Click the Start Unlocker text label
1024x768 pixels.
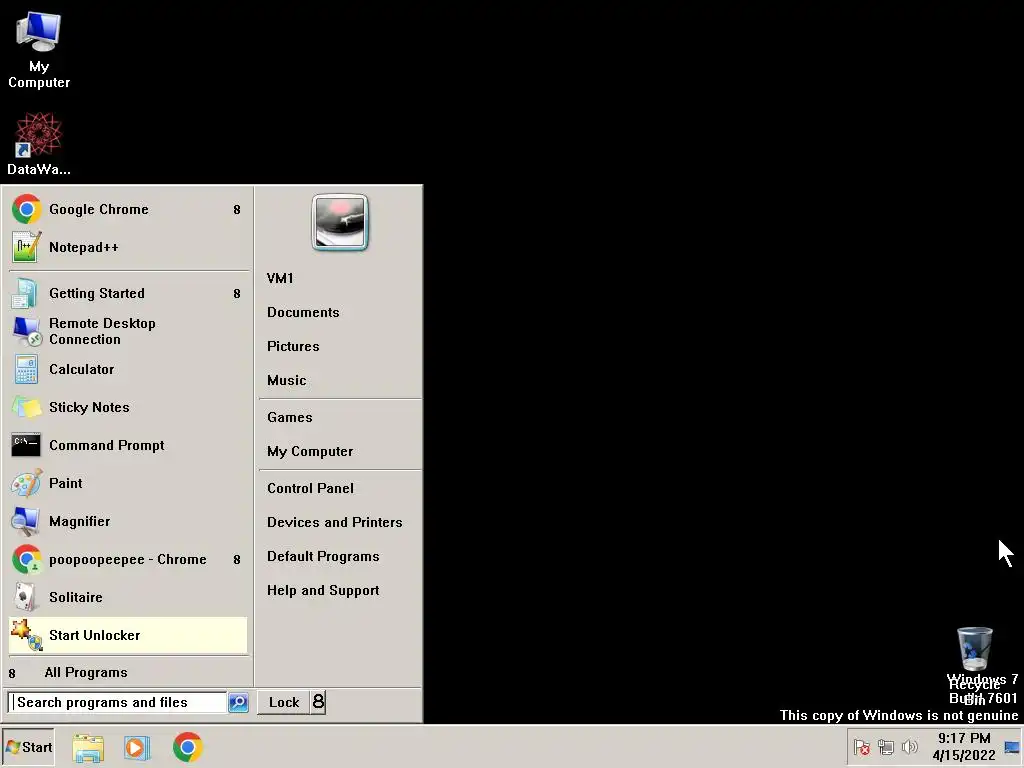coord(95,635)
